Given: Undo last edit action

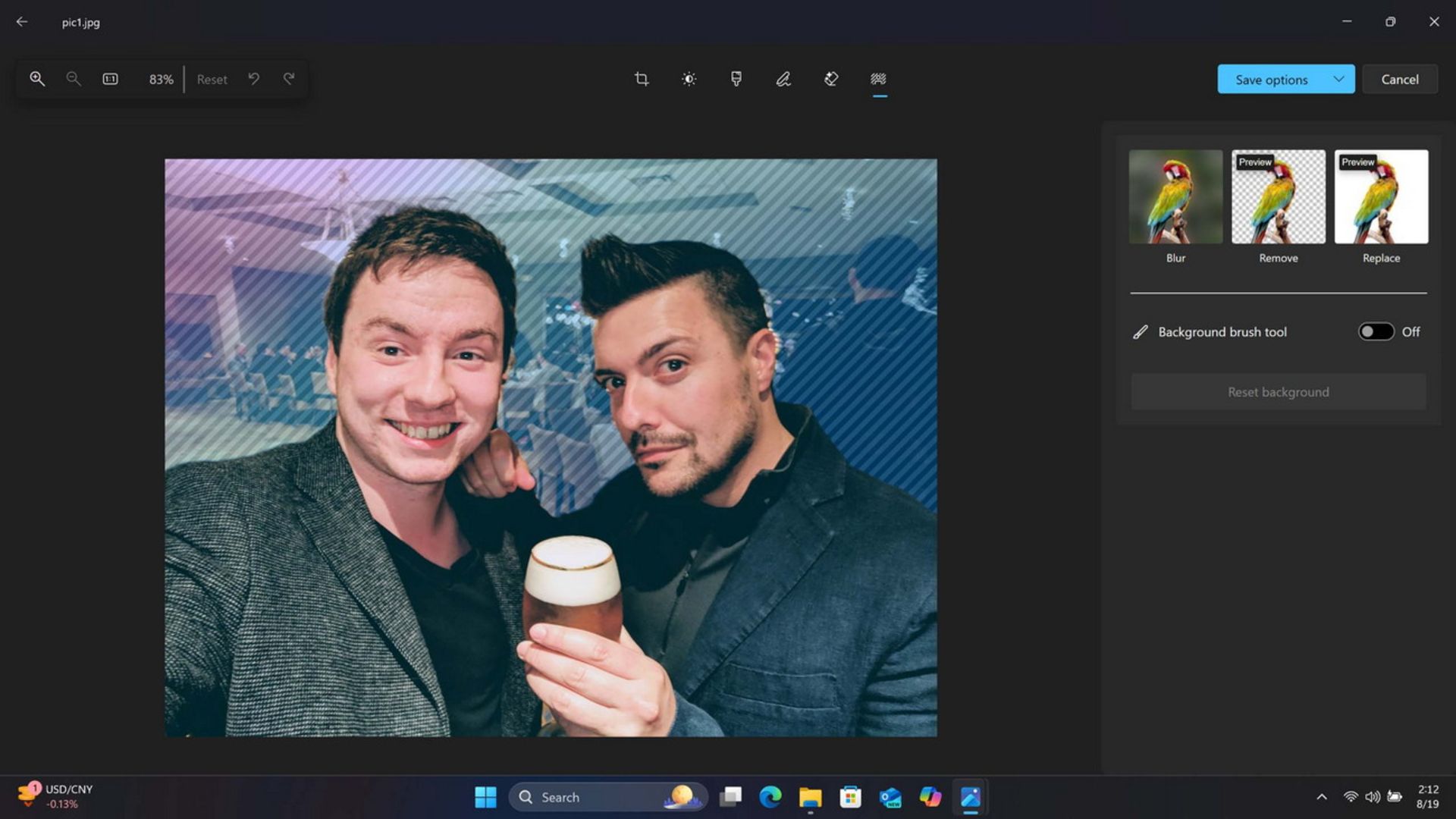Looking at the screenshot, I should pos(254,78).
